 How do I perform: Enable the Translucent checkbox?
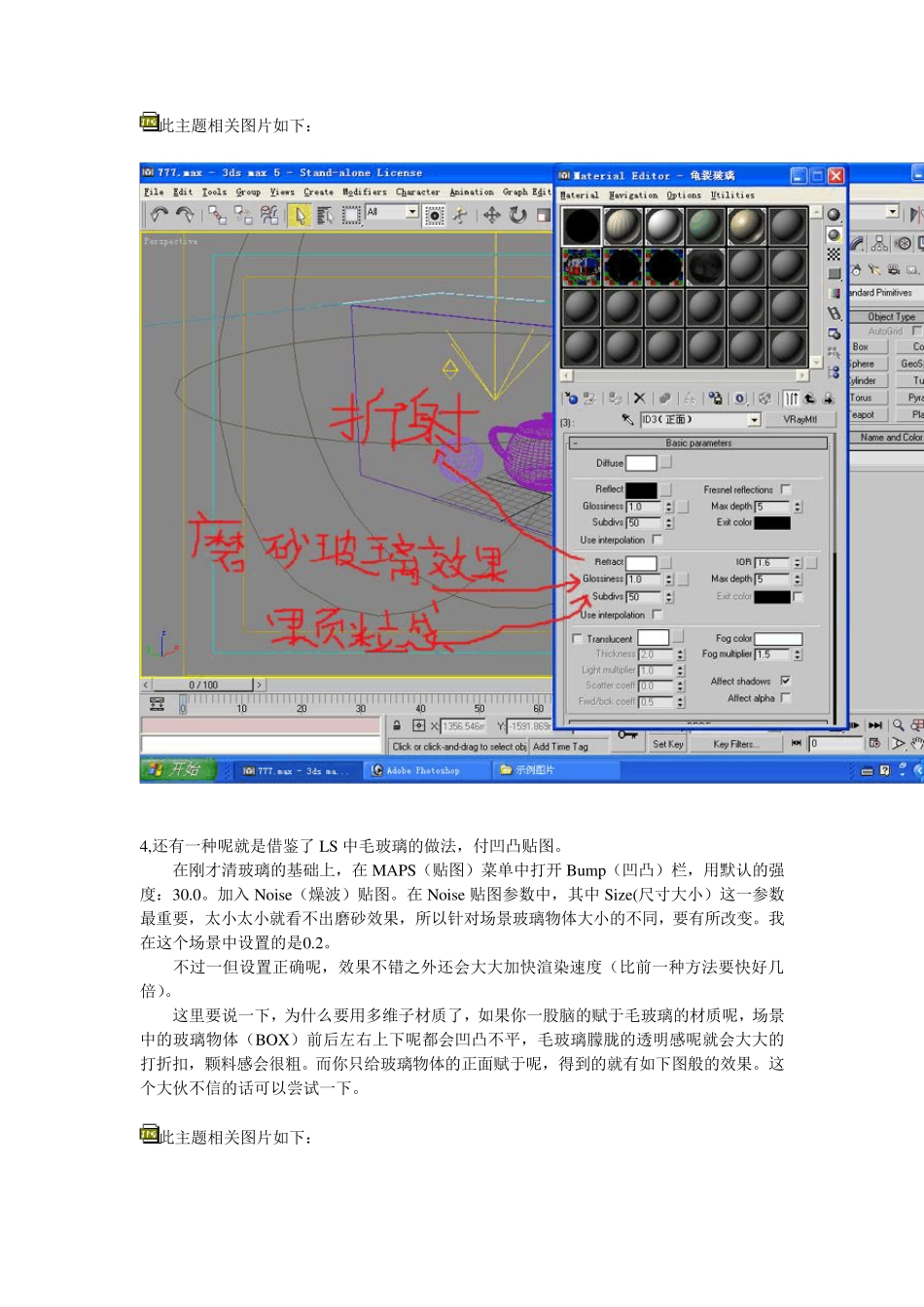pos(578,639)
